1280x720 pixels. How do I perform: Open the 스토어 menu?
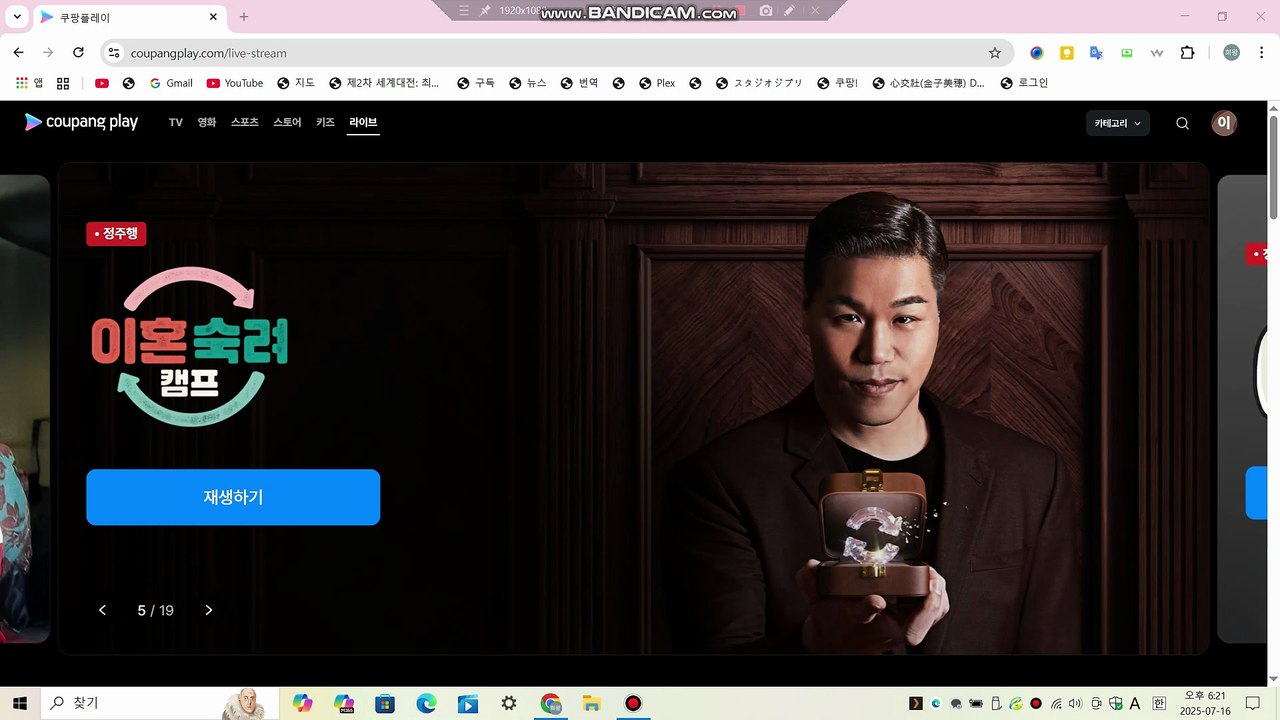coord(287,122)
